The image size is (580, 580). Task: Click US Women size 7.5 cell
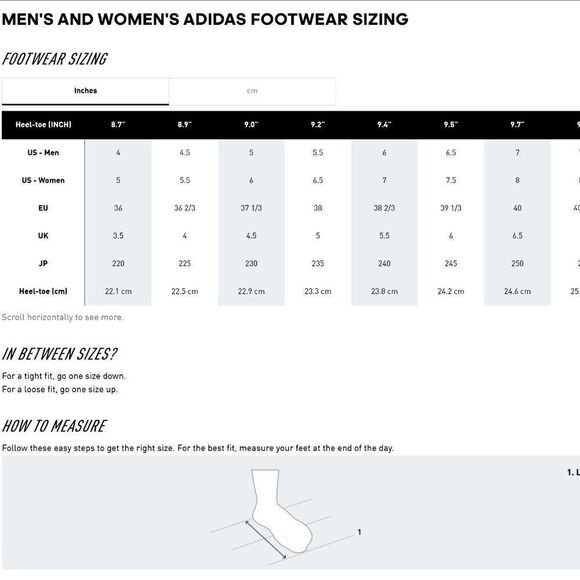pyautogui.click(x=451, y=180)
